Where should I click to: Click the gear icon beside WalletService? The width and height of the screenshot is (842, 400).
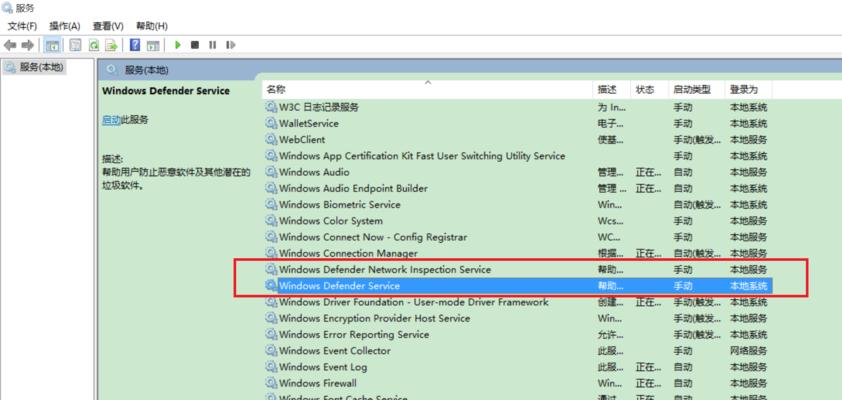(271, 123)
